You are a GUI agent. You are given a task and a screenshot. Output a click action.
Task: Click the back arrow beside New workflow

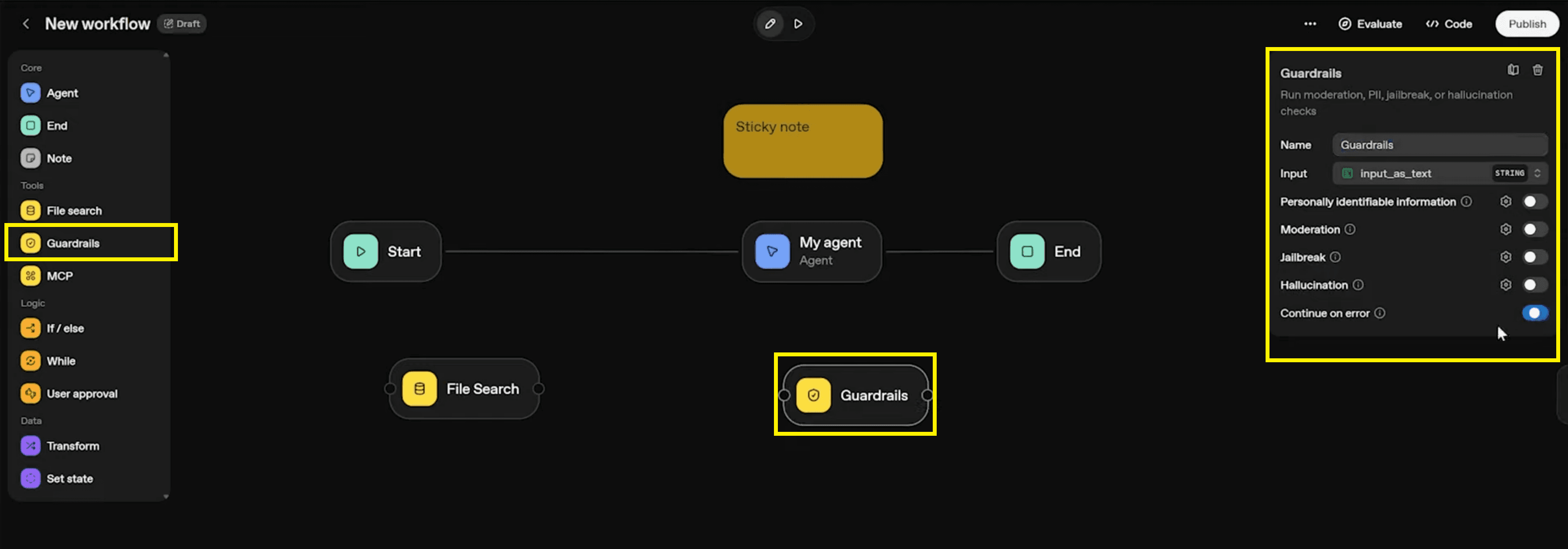point(25,24)
